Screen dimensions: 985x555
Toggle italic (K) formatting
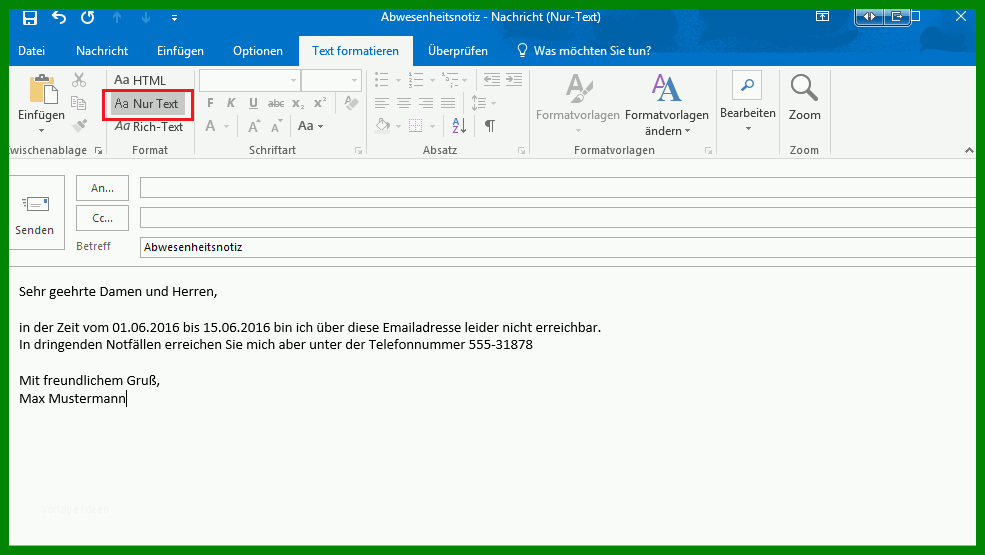point(231,103)
